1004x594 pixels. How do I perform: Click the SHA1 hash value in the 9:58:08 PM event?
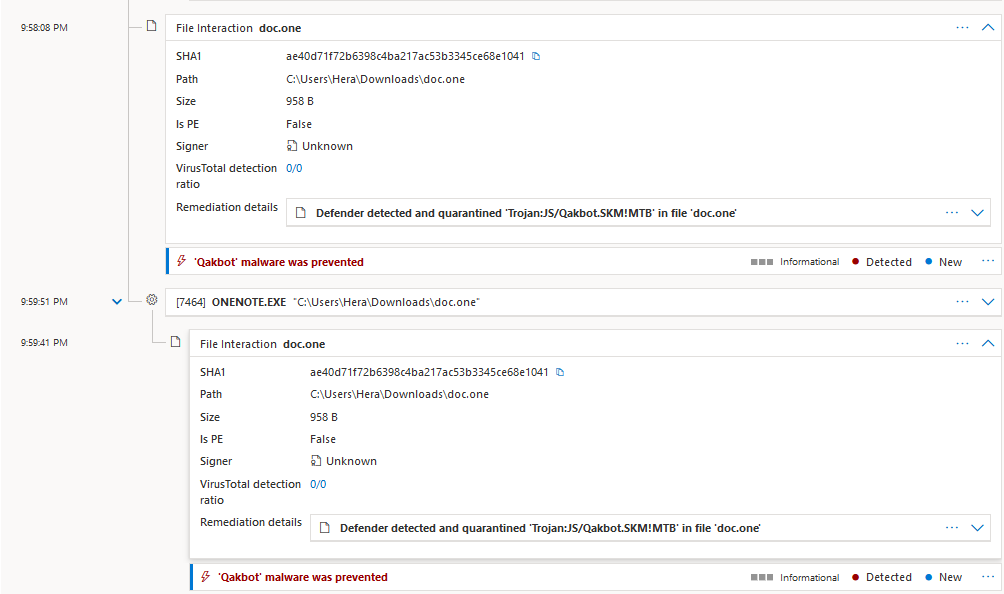click(405, 56)
